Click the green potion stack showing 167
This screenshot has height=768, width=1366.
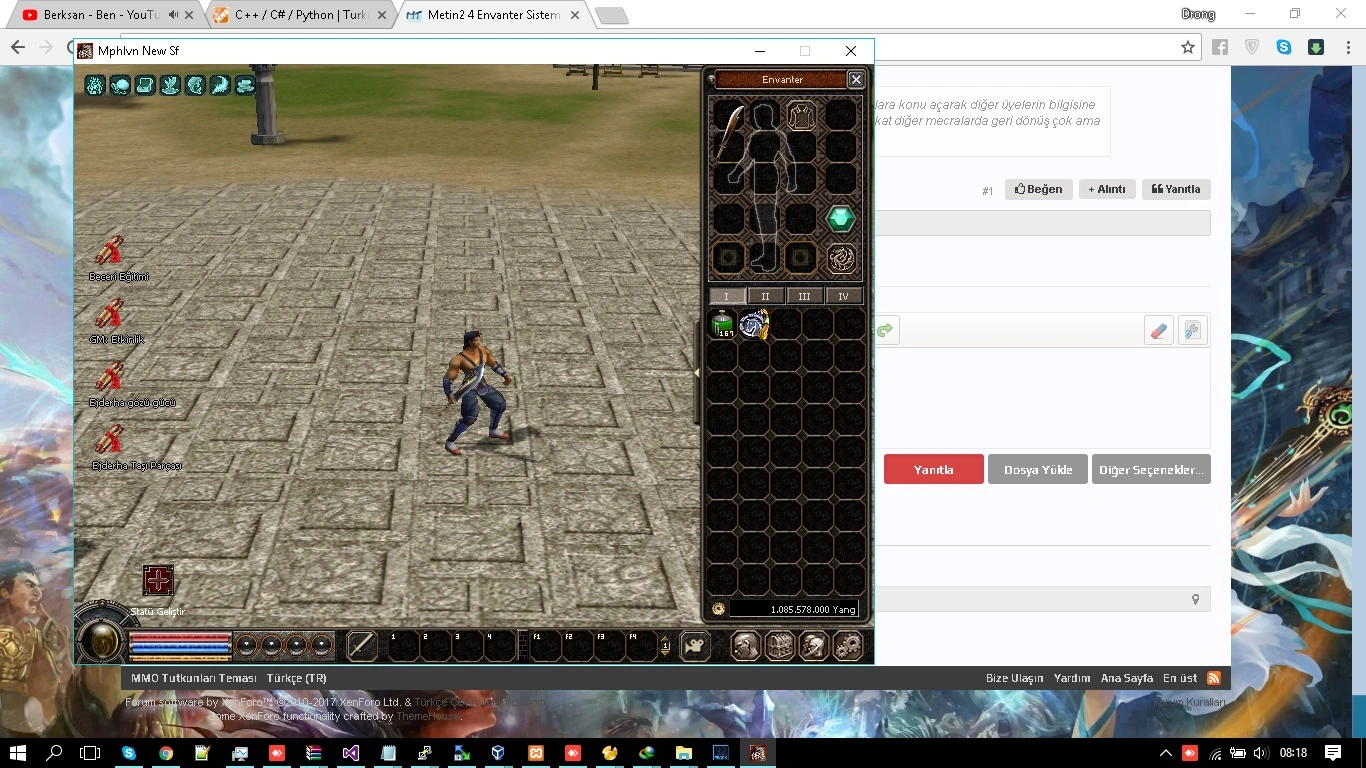(722, 323)
